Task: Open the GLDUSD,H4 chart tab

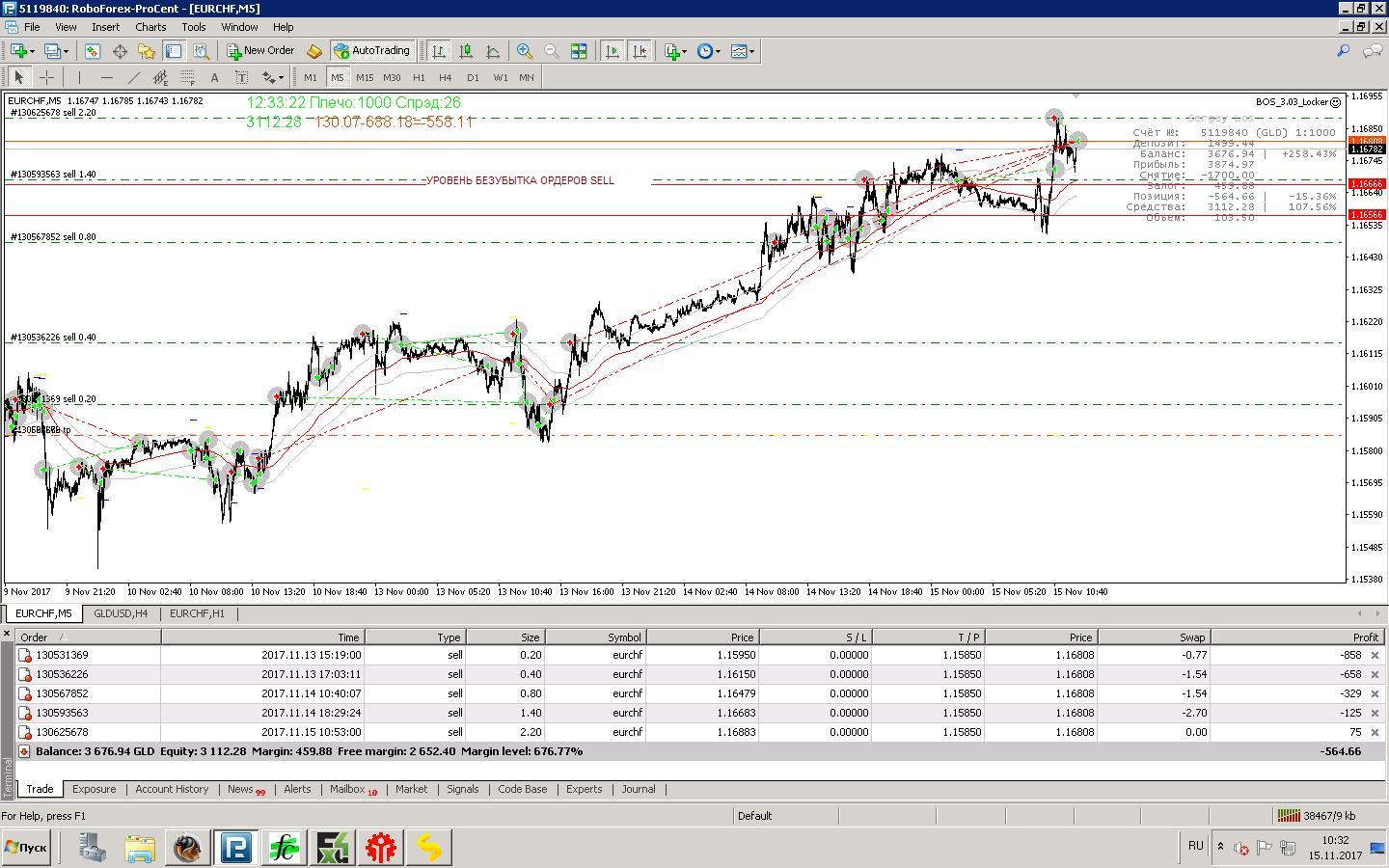Action: (121, 613)
